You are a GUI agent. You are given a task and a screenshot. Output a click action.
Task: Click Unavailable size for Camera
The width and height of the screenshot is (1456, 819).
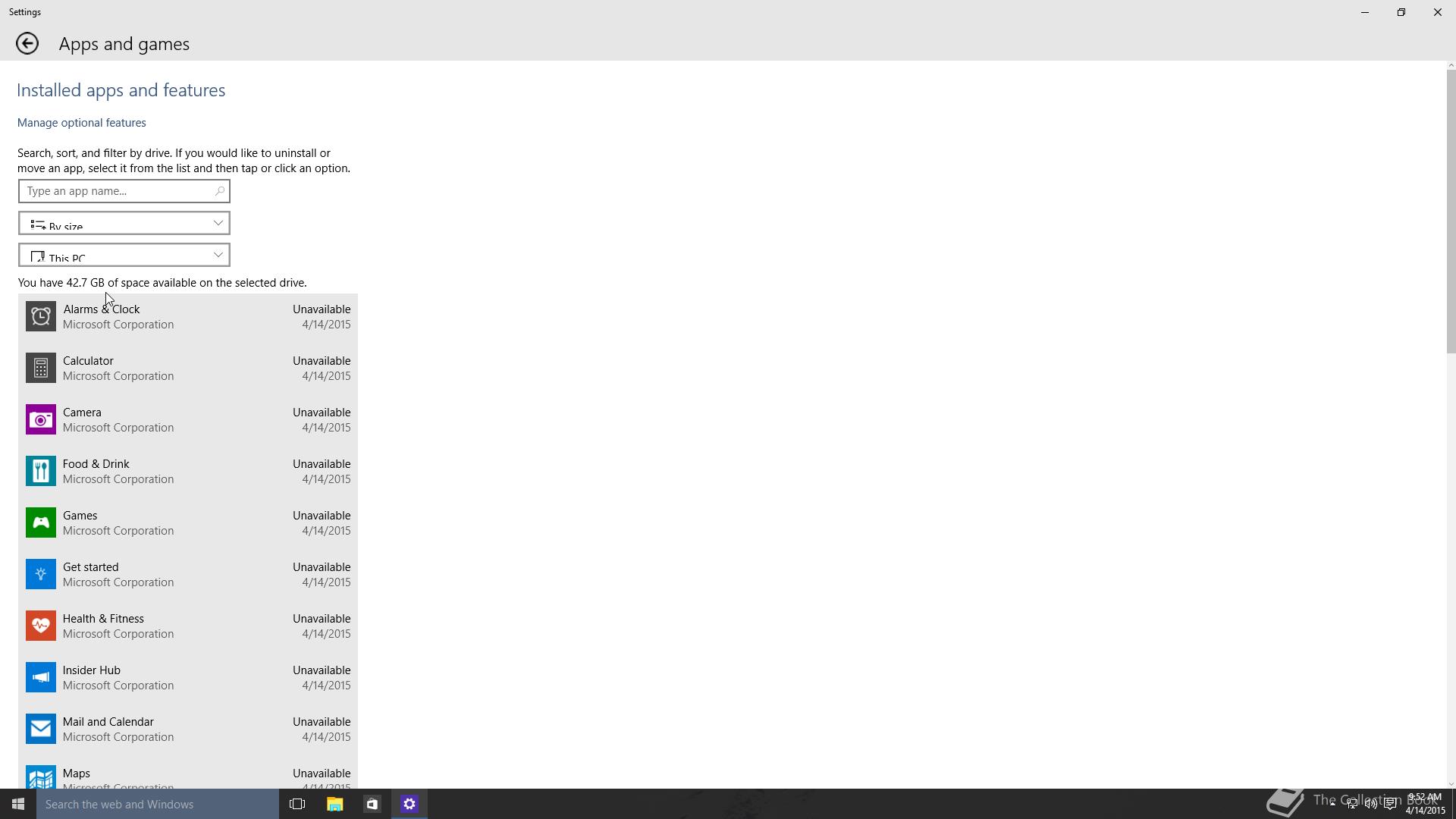coord(322,413)
